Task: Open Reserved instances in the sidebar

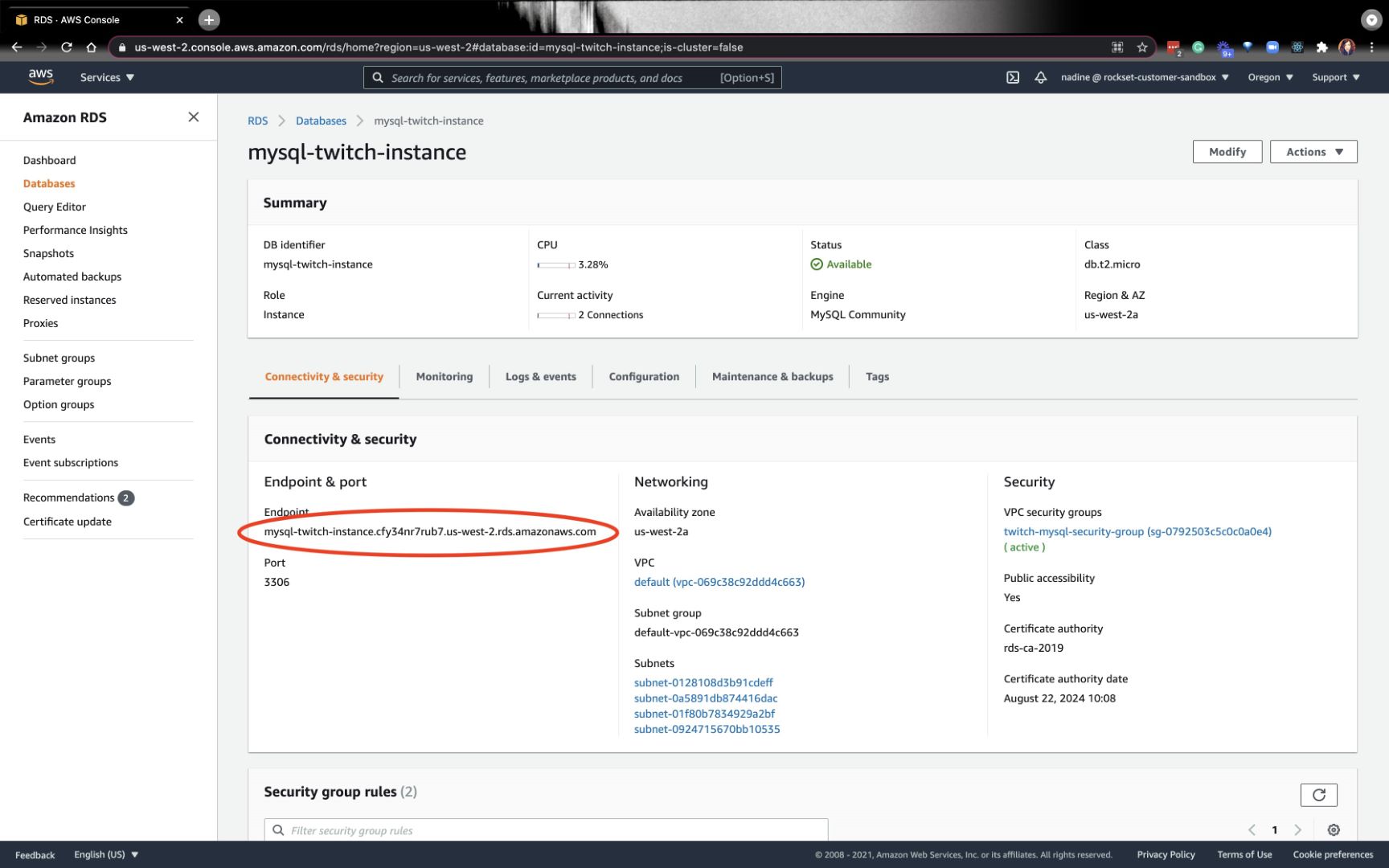Action: [70, 301]
